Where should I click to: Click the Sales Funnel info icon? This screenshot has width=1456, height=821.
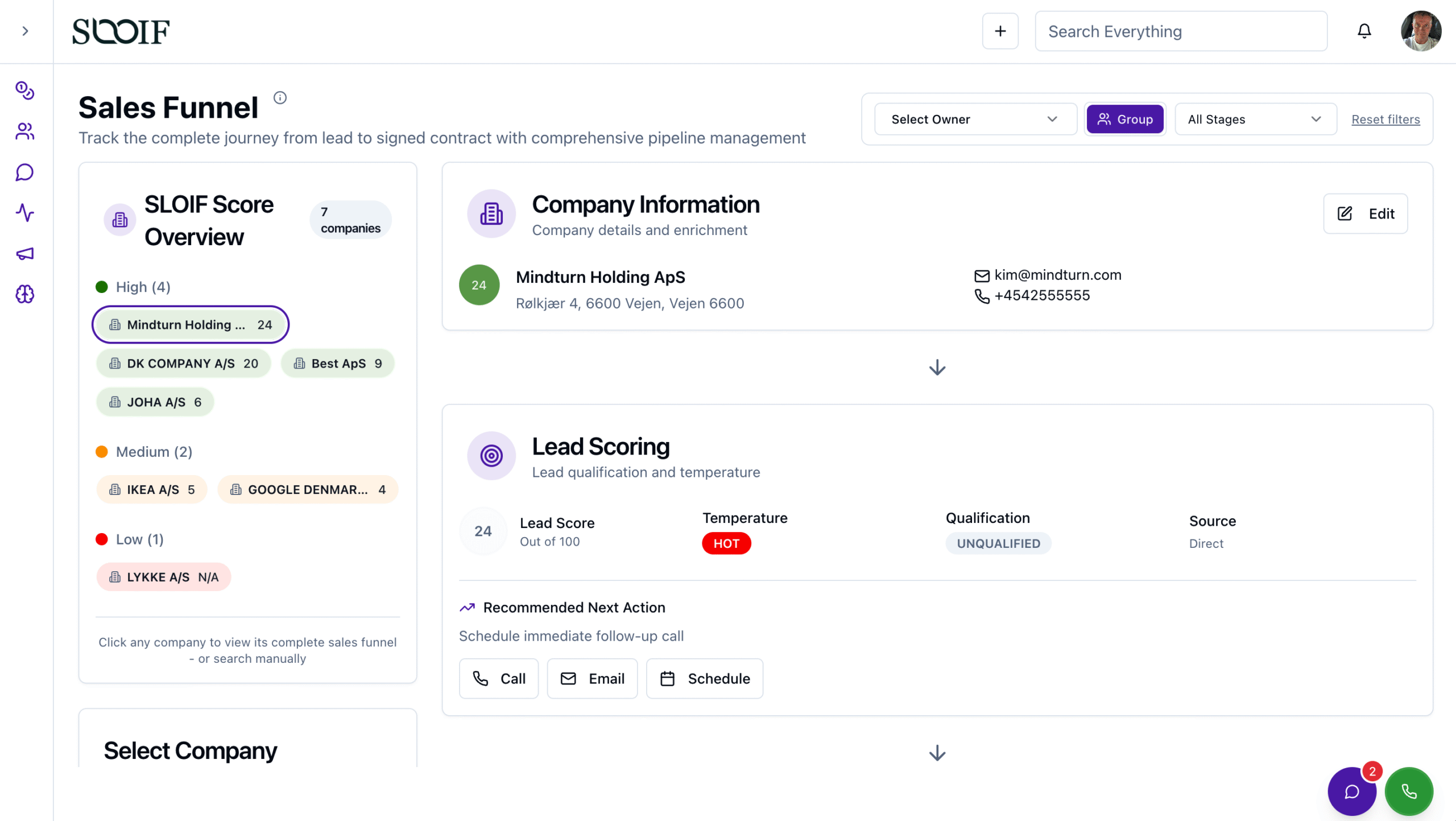[x=280, y=98]
